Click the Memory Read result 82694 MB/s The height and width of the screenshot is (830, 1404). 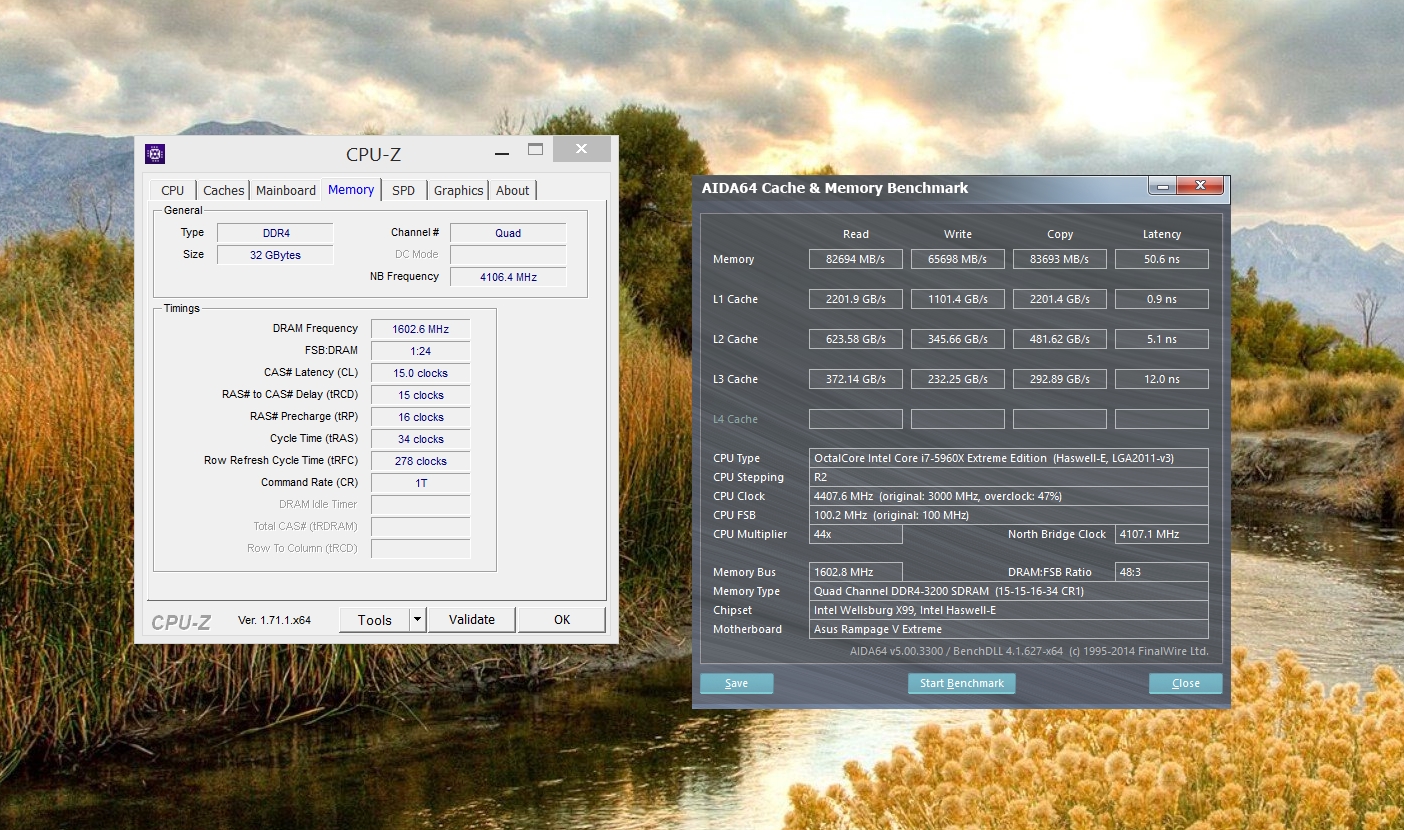(x=856, y=259)
